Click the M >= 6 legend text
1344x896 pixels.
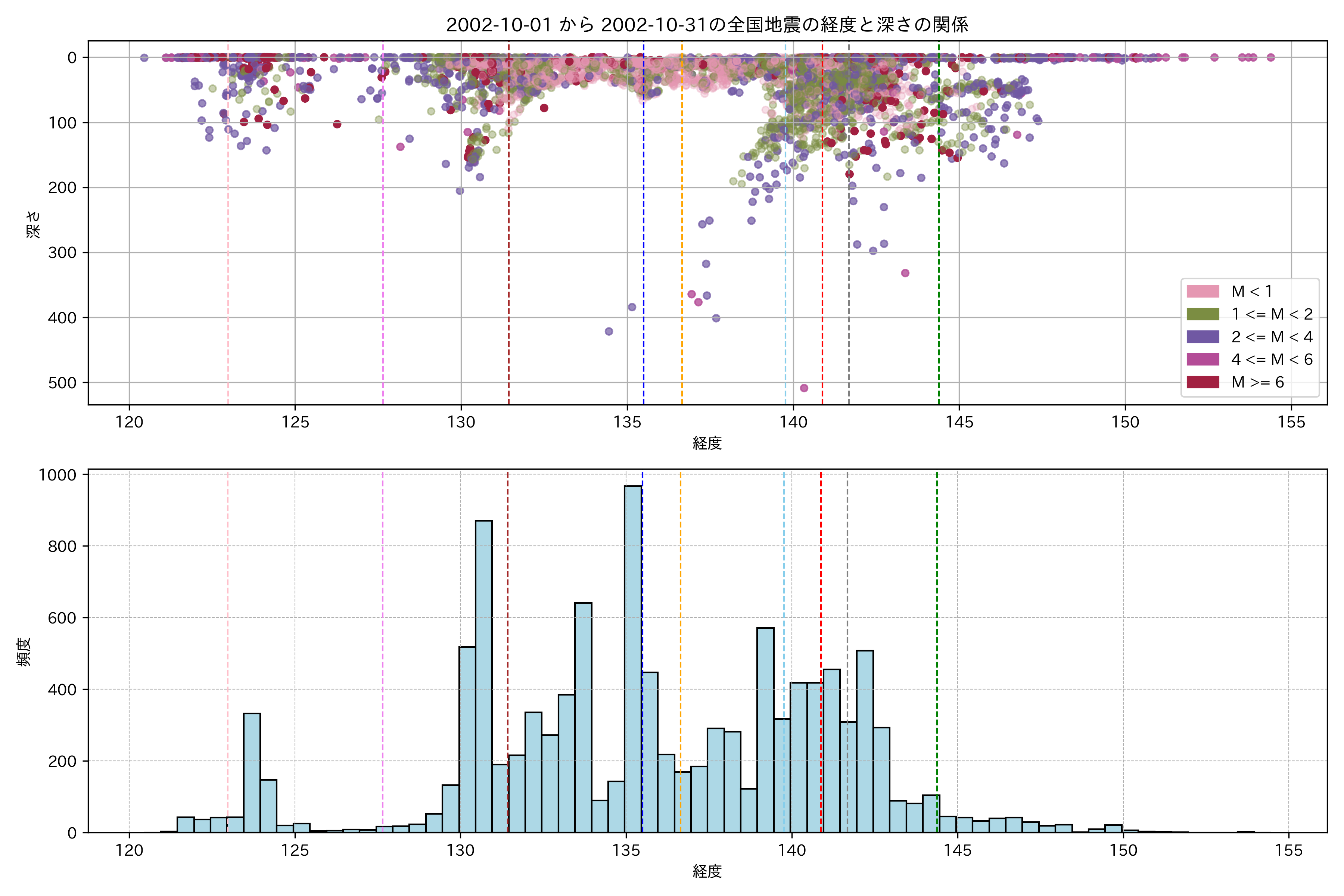1257,382
